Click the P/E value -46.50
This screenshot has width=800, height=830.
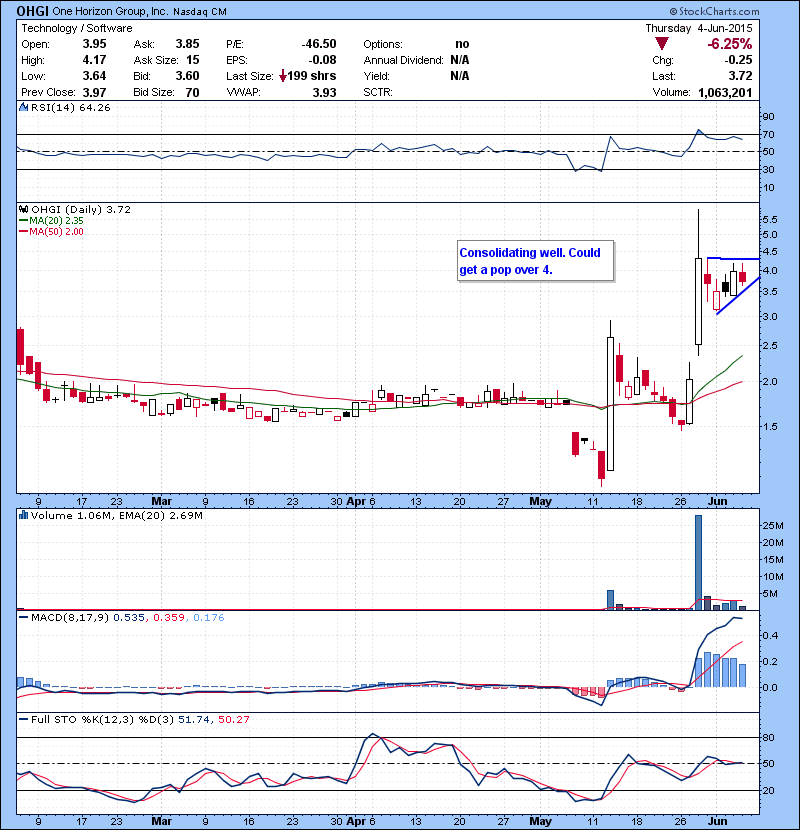pos(319,44)
